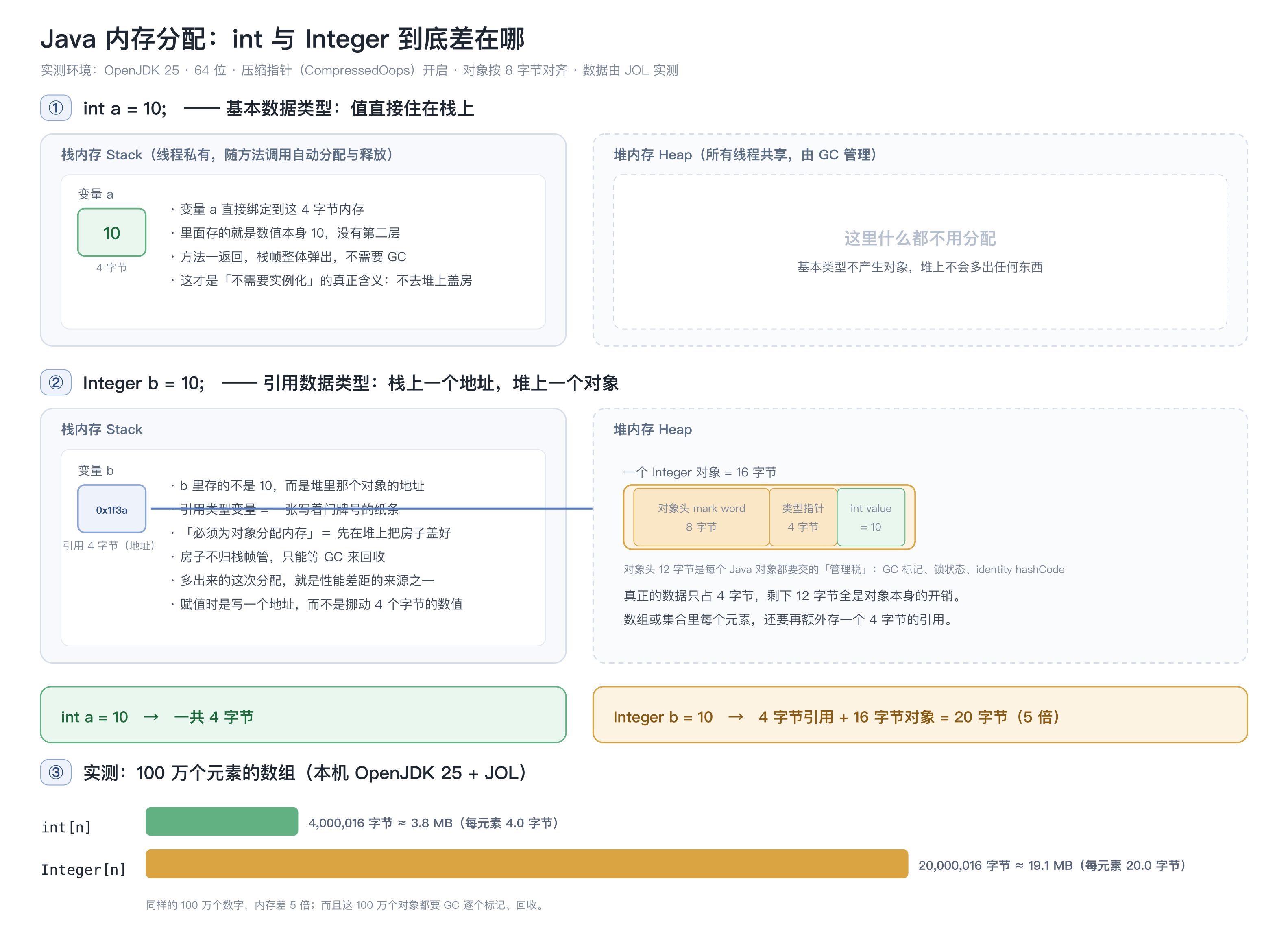Click bullet 'b 里存的不是 10'
This screenshot has height=941, width=1288.
click(297, 485)
